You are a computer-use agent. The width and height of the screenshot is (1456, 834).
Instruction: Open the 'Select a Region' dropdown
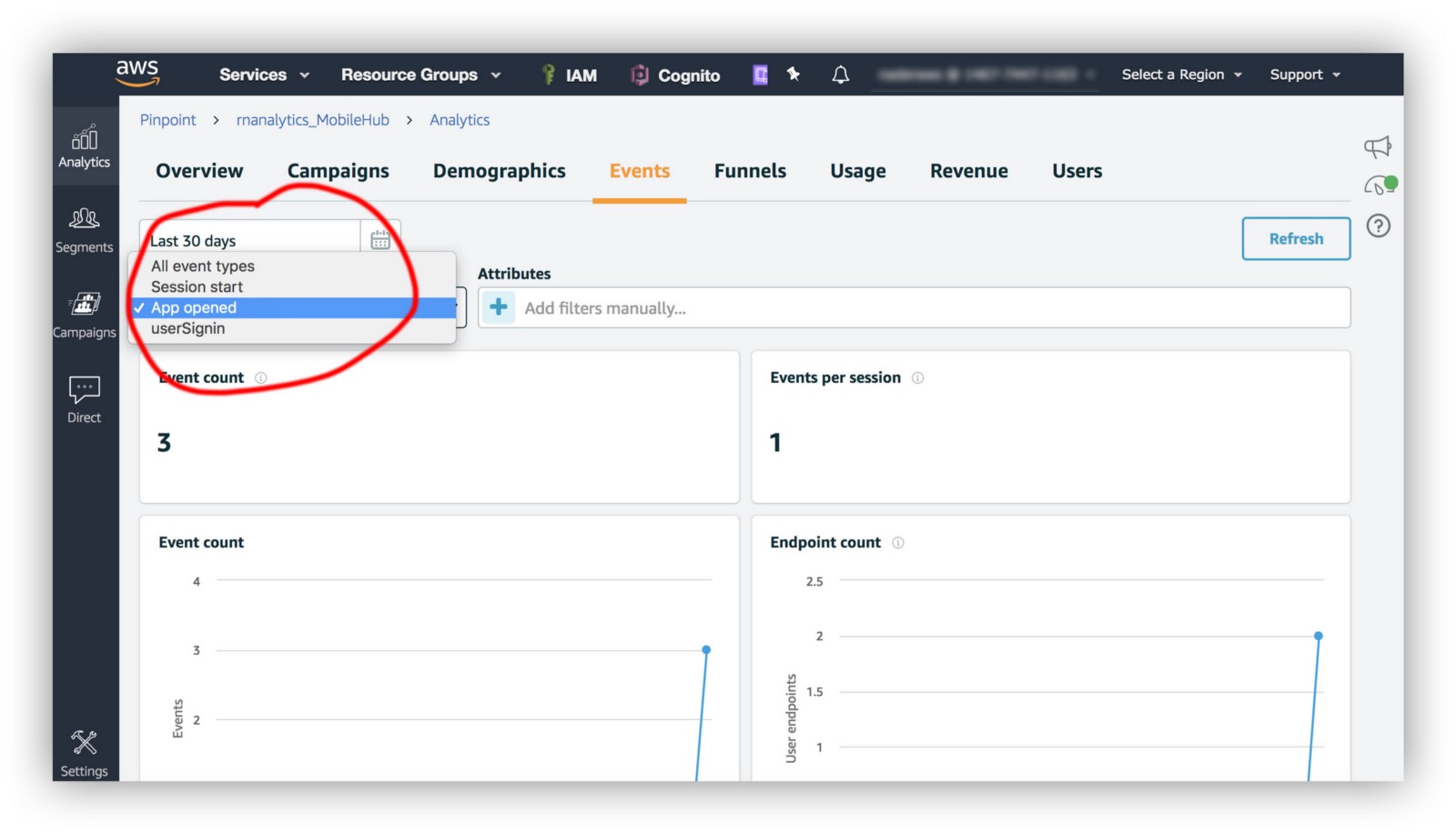click(x=1180, y=75)
